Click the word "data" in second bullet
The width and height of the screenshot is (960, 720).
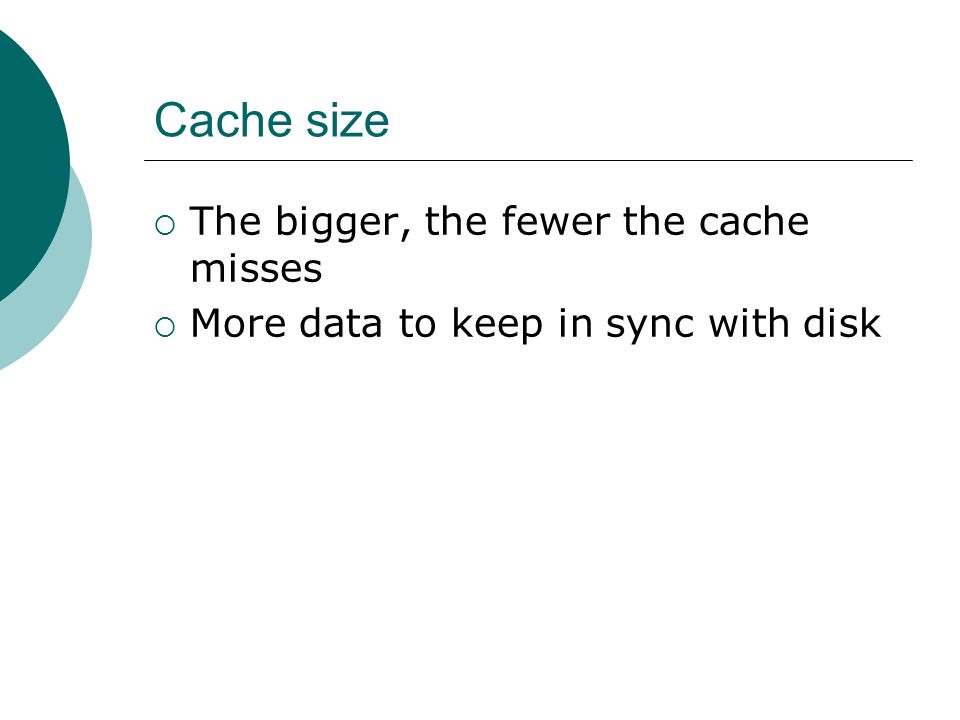click(341, 323)
